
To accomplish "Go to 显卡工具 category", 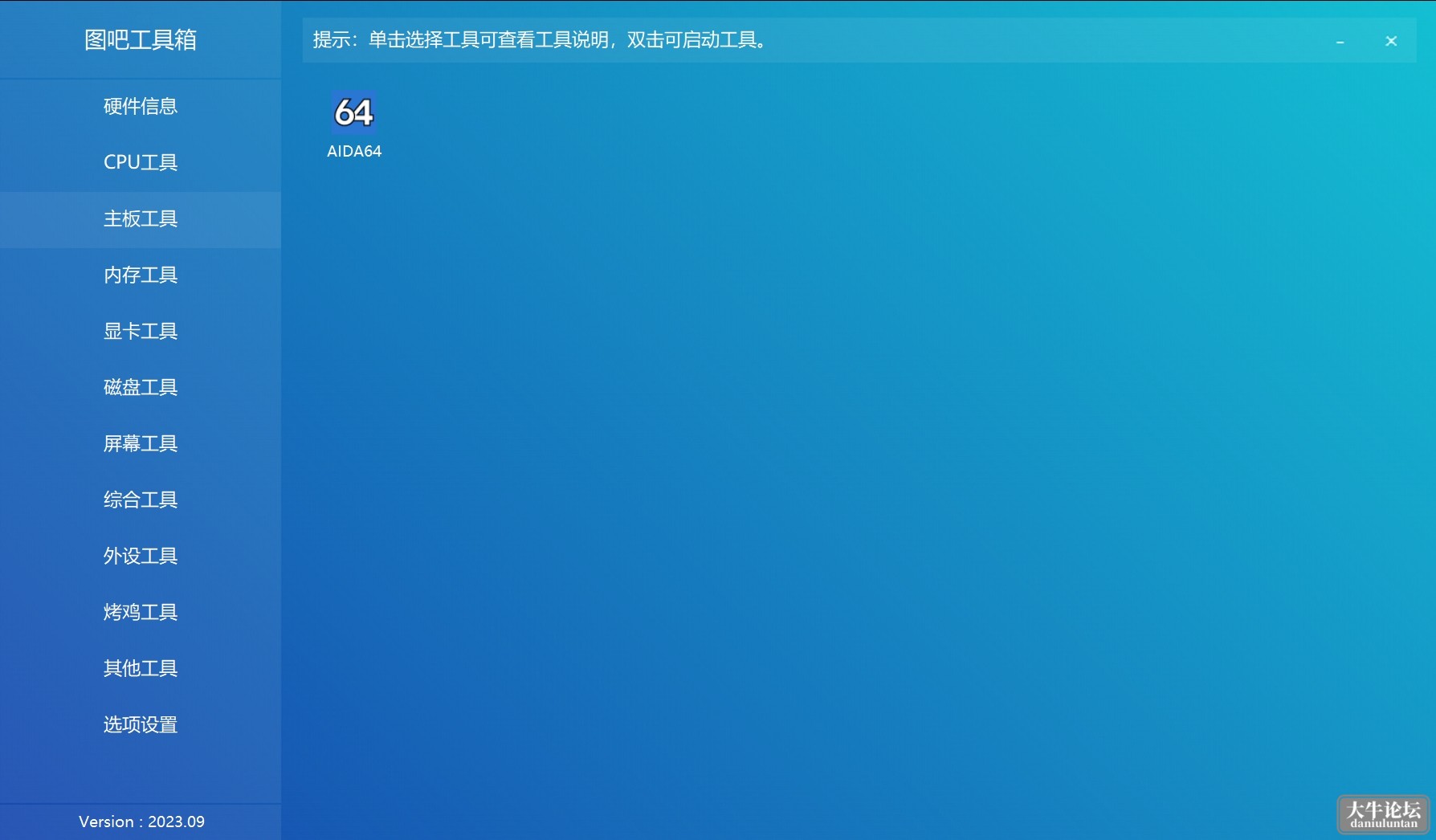I will point(141,331).
